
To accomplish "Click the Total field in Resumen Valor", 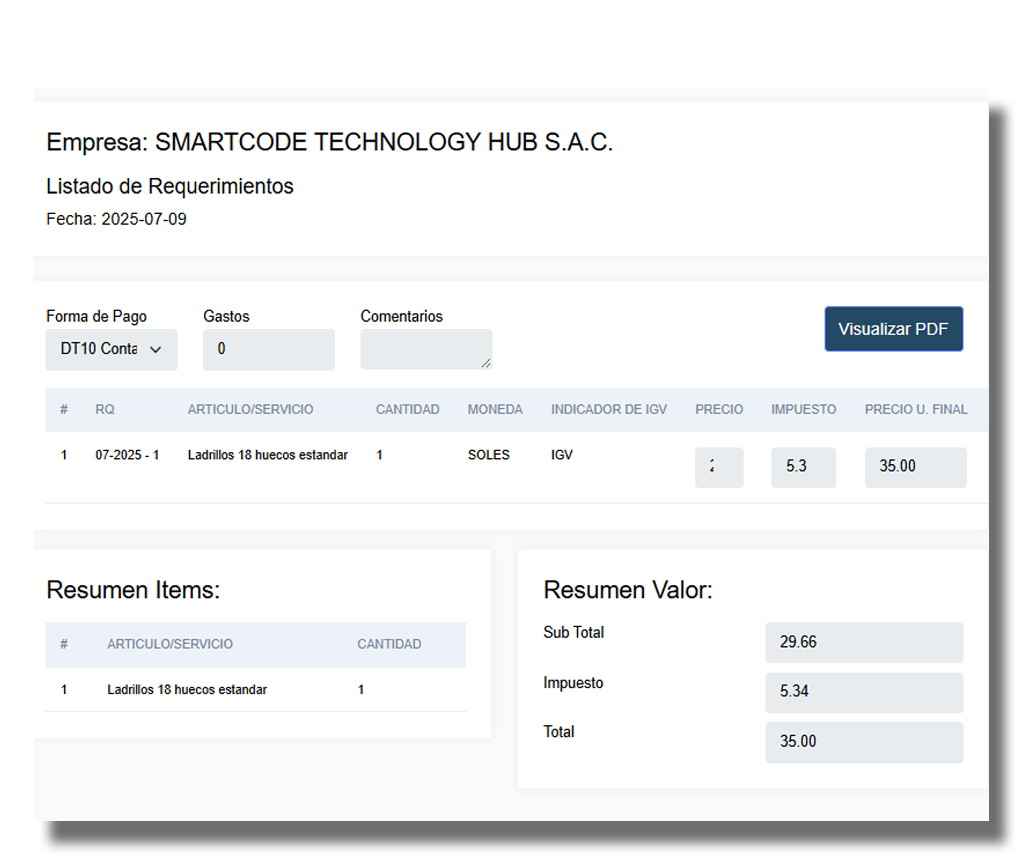I will (x=863, y=742).
